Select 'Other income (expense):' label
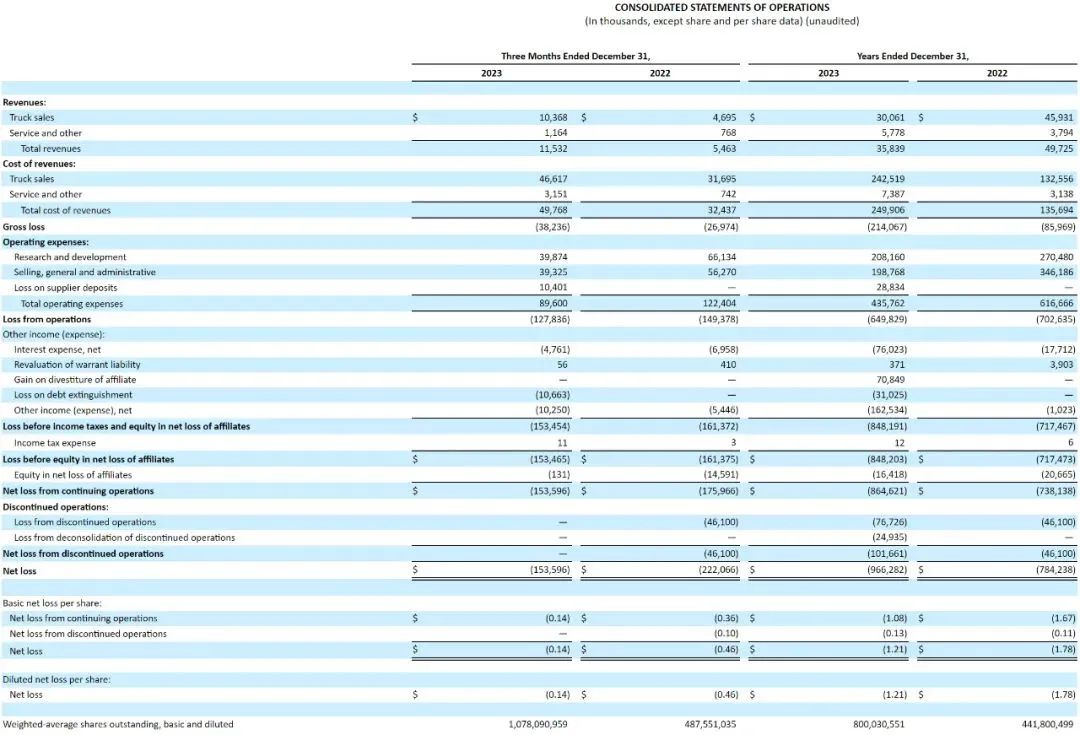The width and height of the screenshot is (1080, 735). [54, 335]
